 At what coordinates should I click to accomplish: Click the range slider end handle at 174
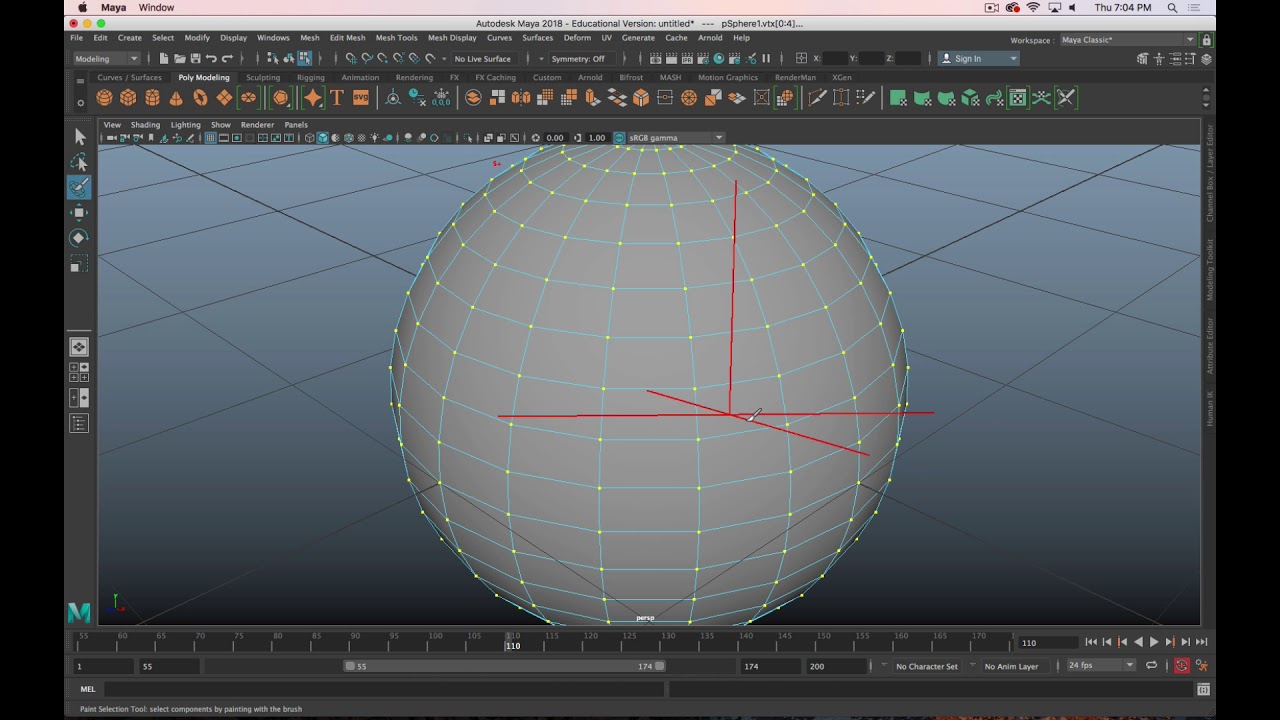659,666
